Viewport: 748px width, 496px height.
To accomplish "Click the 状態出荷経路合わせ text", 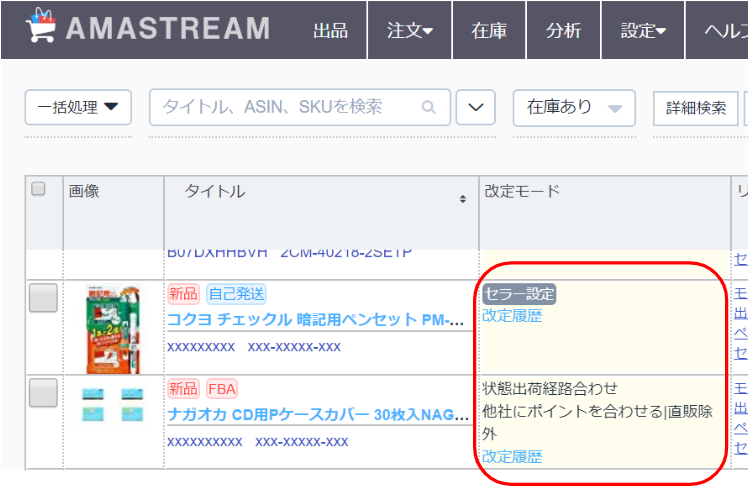I will point(550,388).
